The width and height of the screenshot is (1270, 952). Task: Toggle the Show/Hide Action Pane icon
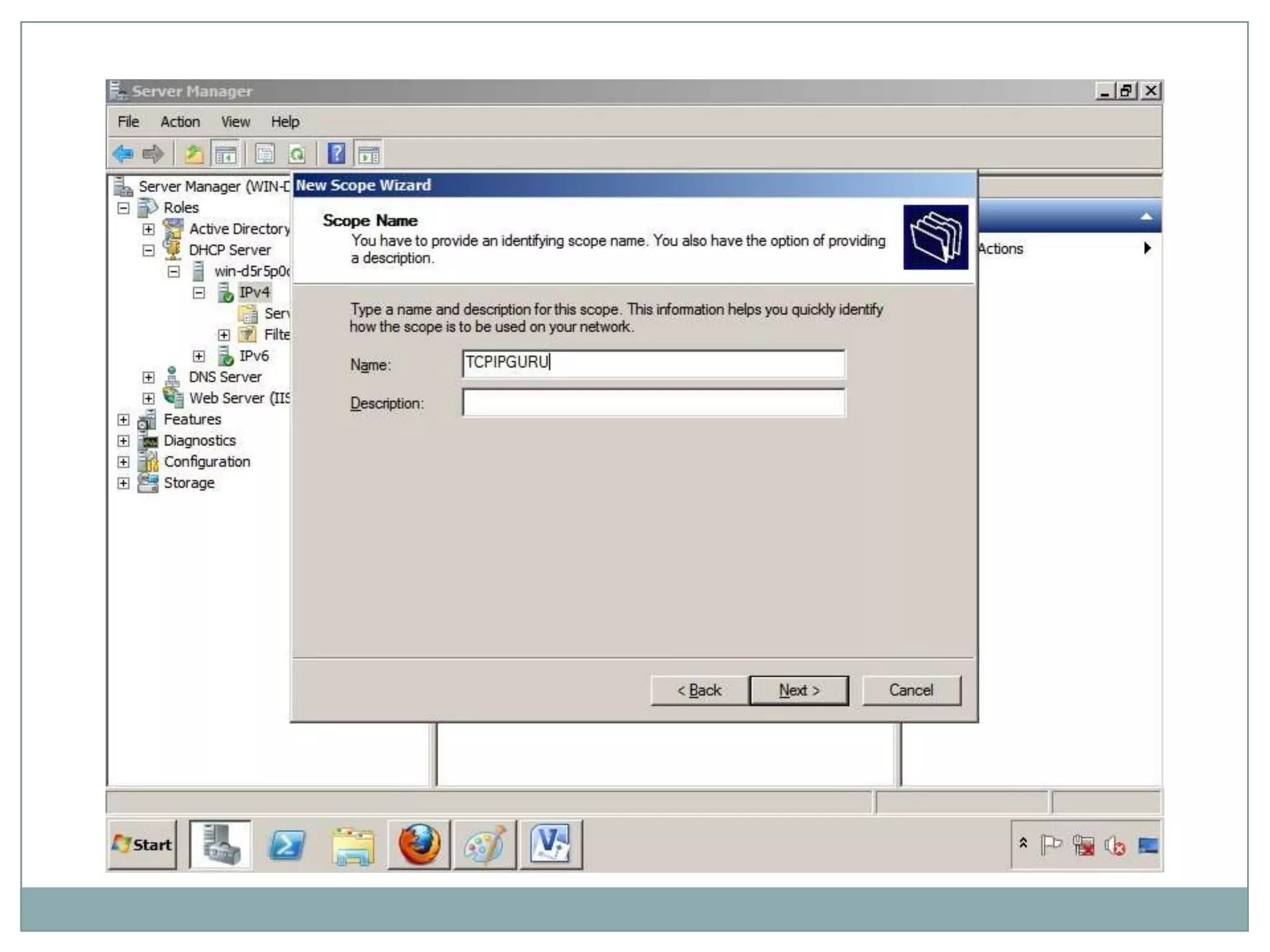[369, 154]
